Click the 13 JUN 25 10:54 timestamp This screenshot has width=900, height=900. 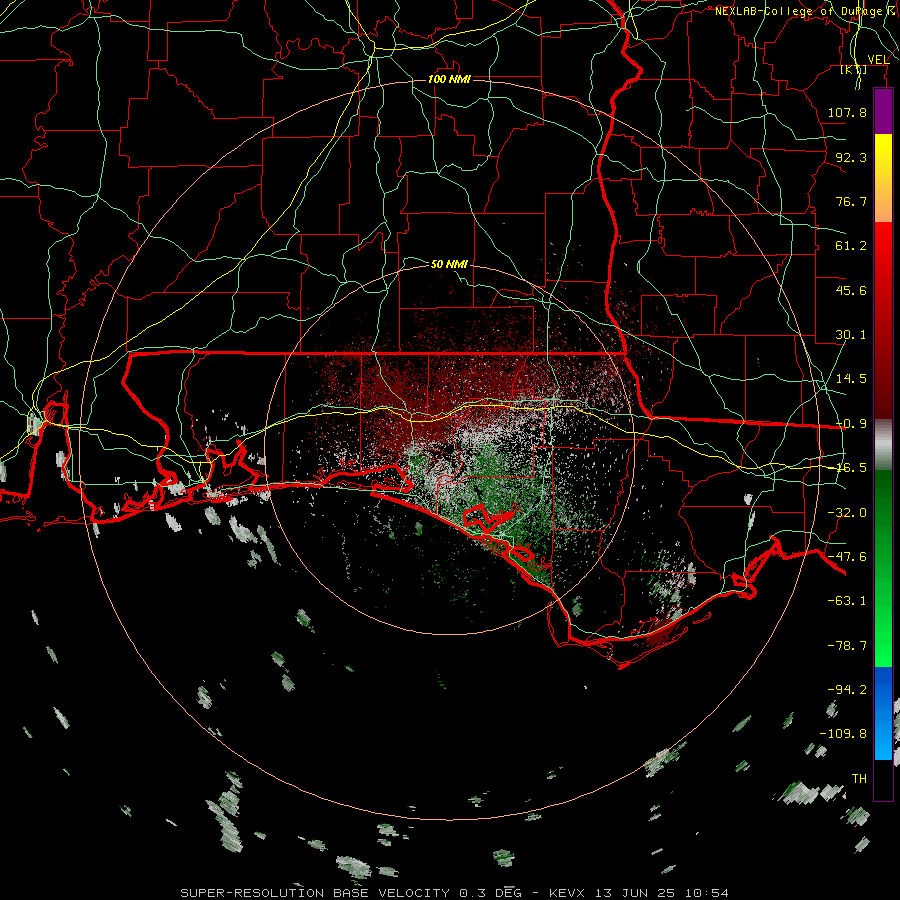(662, 893)
